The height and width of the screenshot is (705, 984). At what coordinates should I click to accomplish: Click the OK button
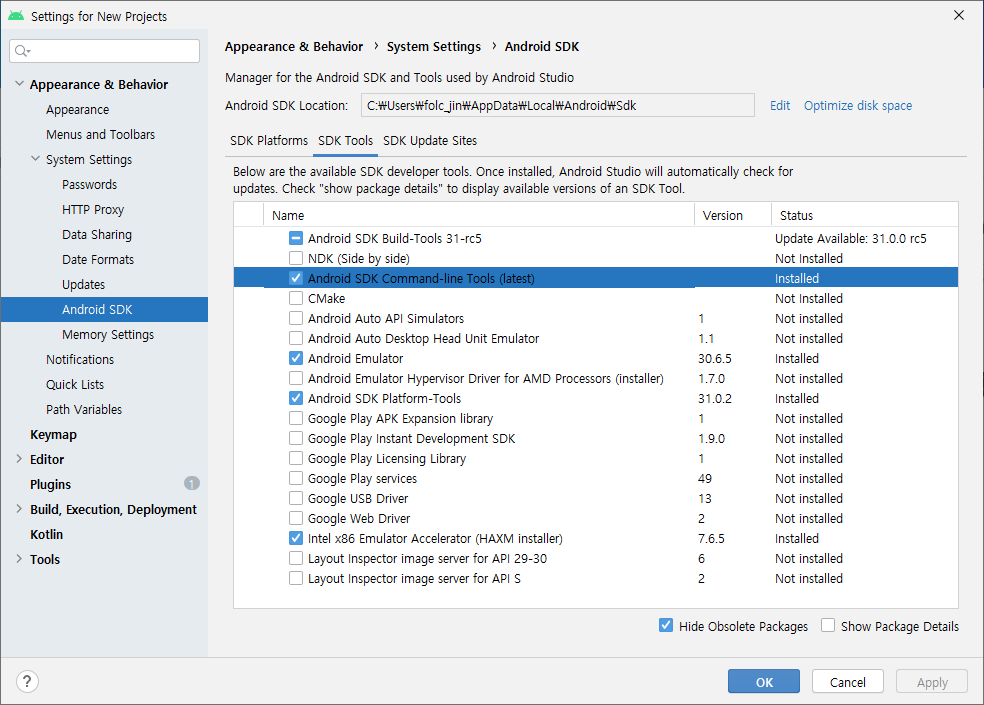[x=764, y=682]
